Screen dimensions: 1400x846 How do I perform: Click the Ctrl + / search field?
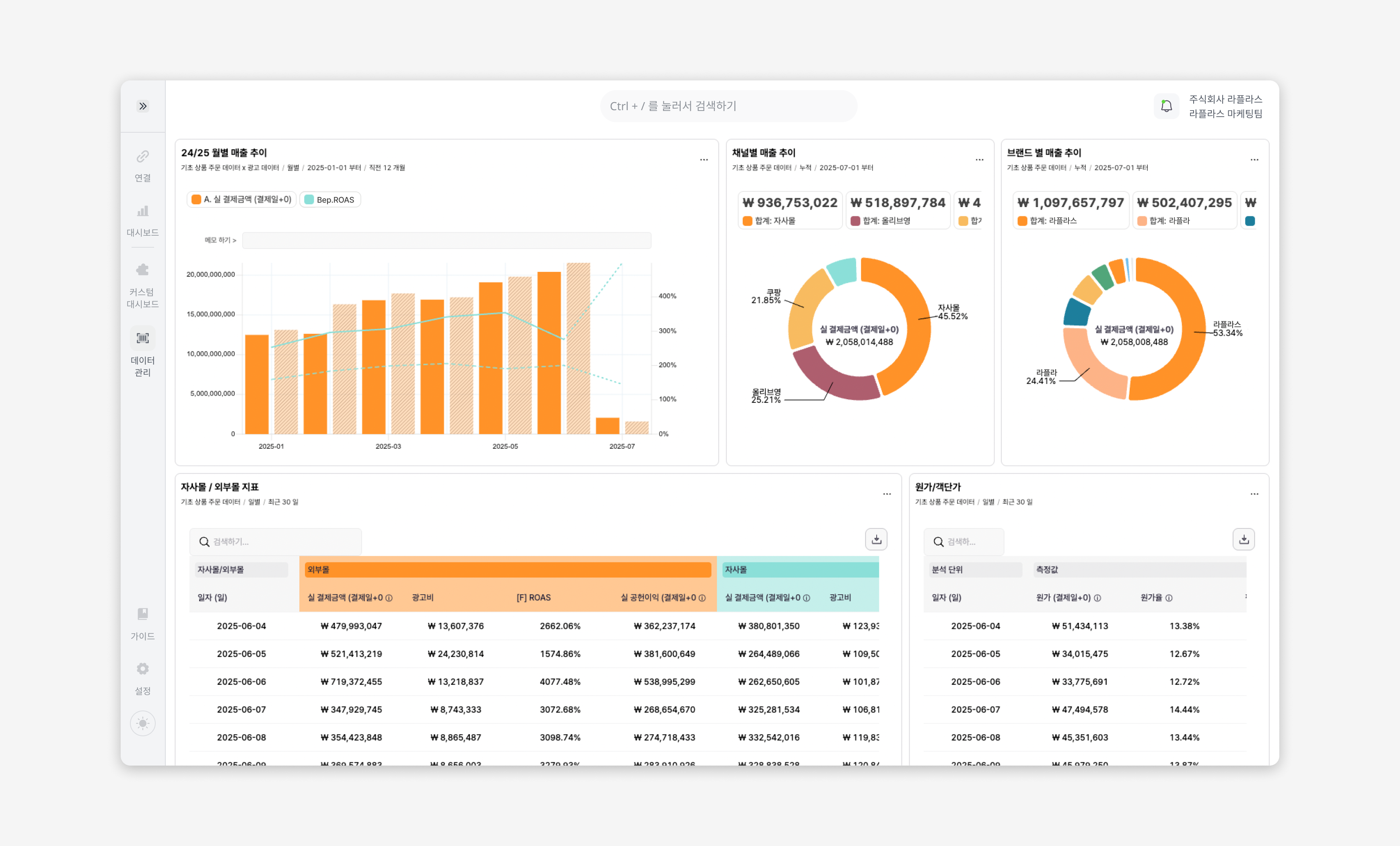[x=729, y=106]
